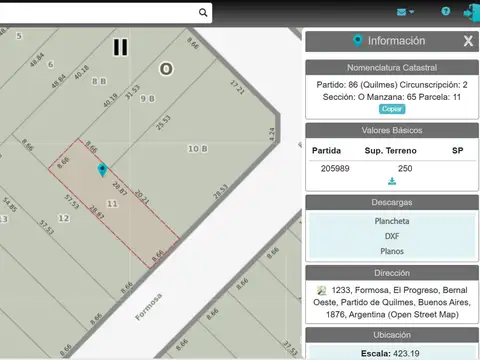
Task: Open the DXF download link
Action: tap(392, 236)
